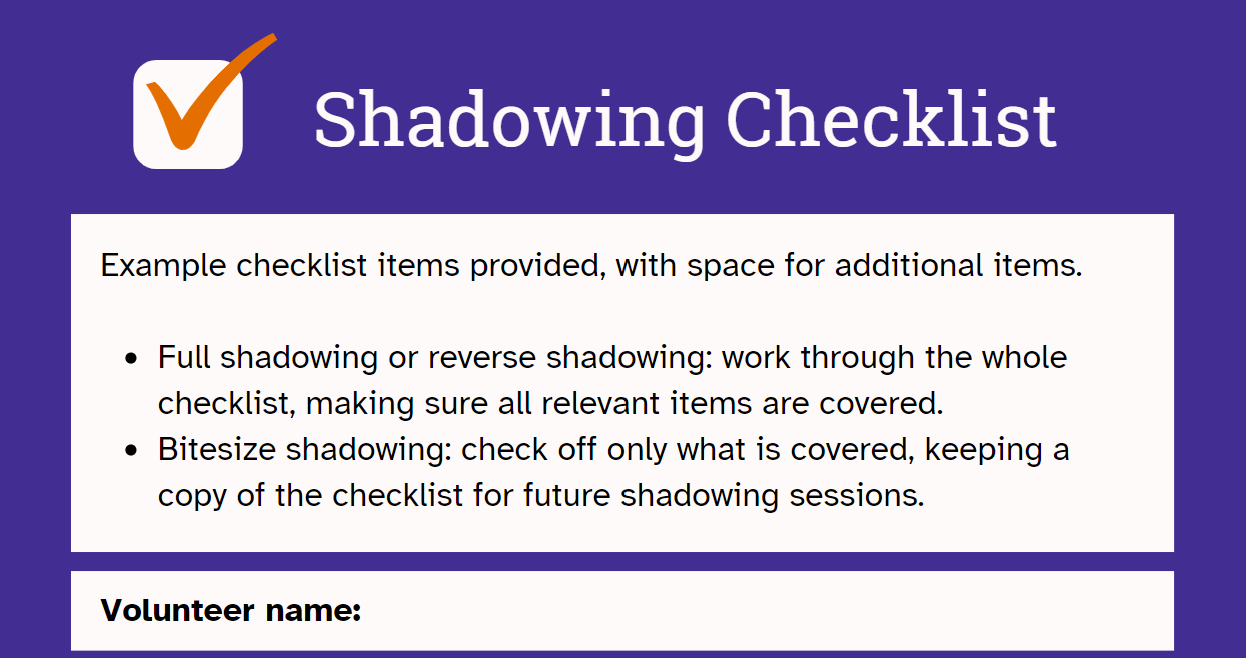This screenshot has height=658, width=1246.
Task: Click "making sure all relevant items are covered"
Action: click(x=624, y=403)
